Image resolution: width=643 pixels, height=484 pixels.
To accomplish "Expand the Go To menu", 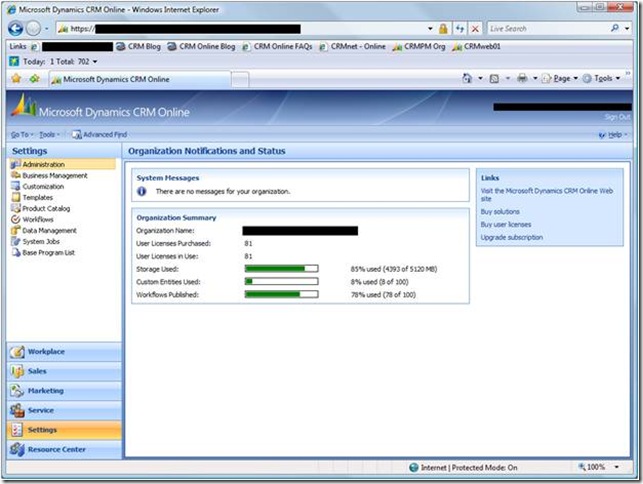I will 21,134.
